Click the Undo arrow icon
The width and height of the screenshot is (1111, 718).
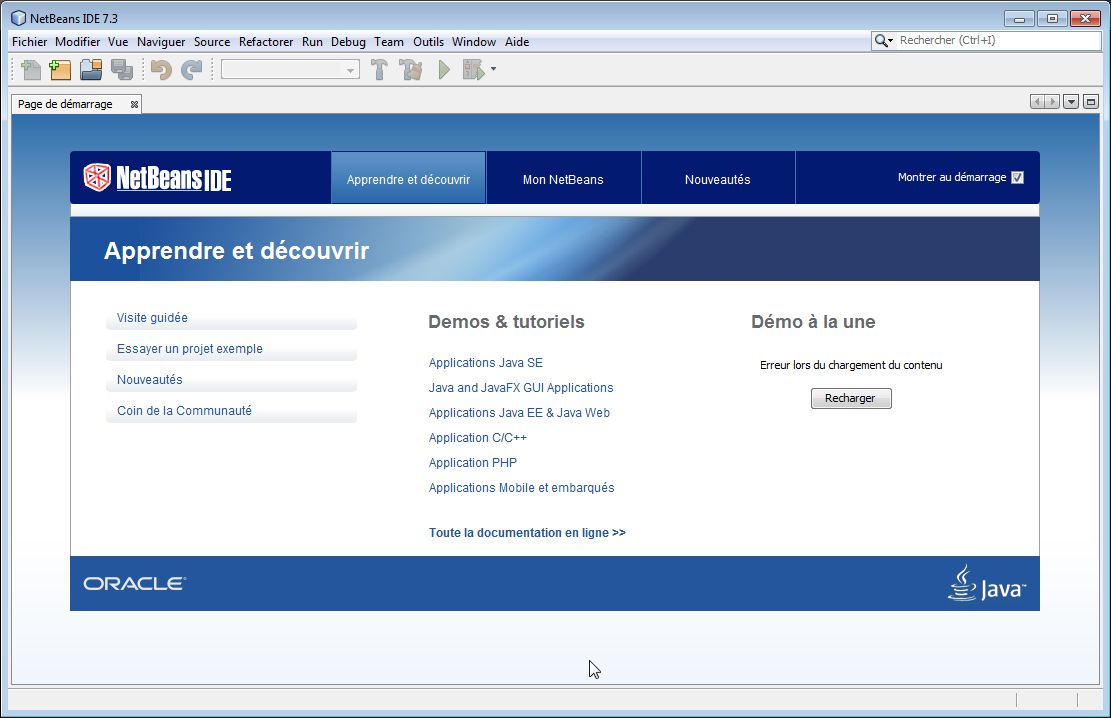[161, 69]
